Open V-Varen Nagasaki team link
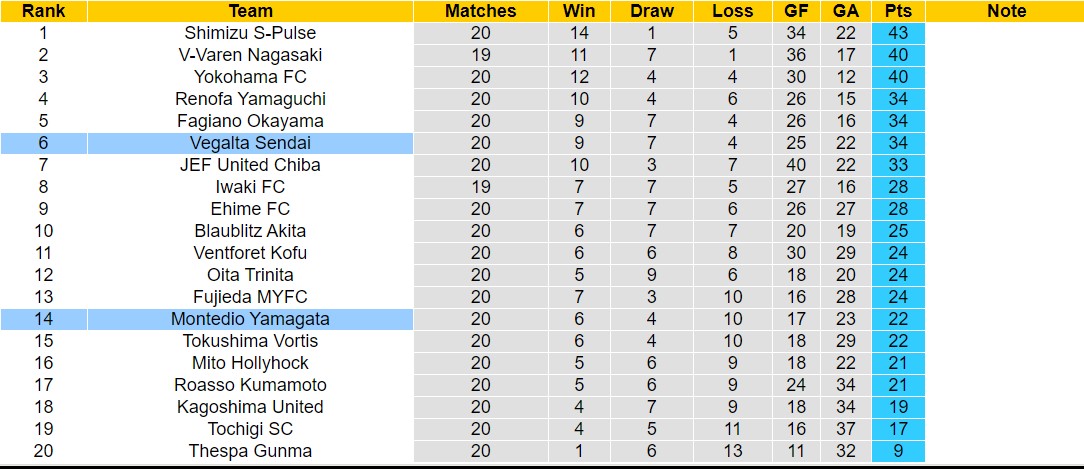This screenshot has height=469, width=1084. tap(250, 55)
